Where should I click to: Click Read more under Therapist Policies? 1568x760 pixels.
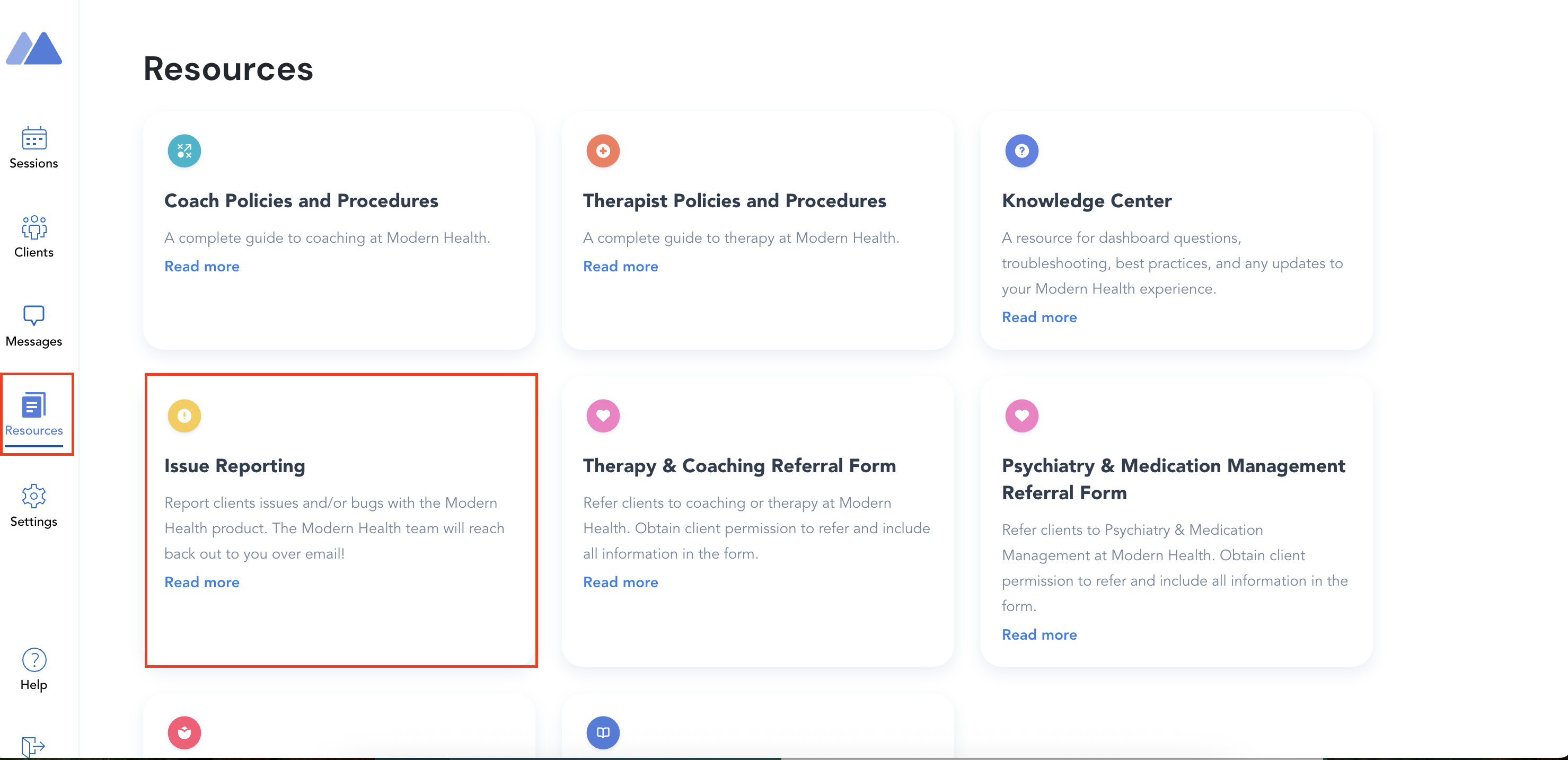(620, 267)
